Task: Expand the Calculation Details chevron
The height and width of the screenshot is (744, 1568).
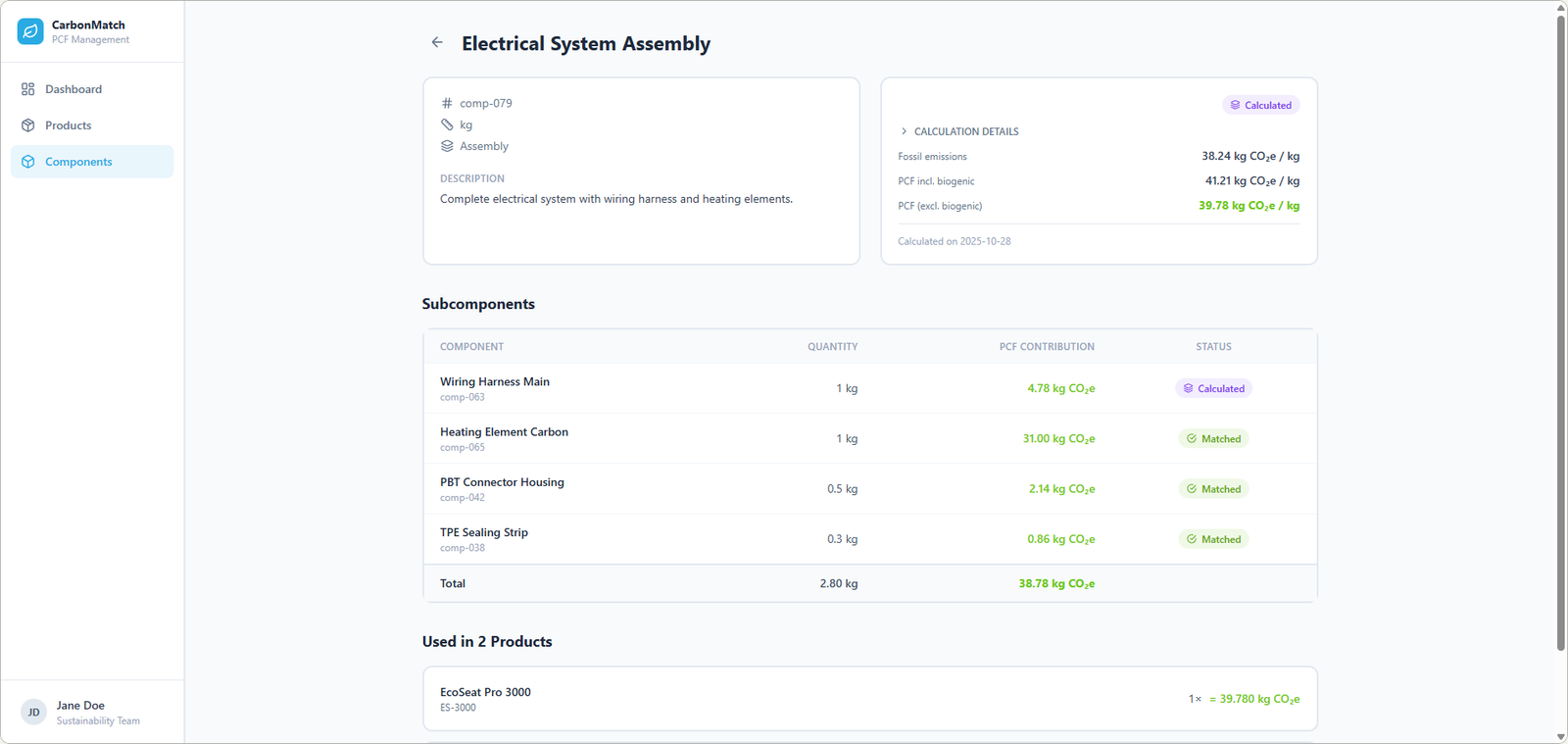Action: click(904, 131)
